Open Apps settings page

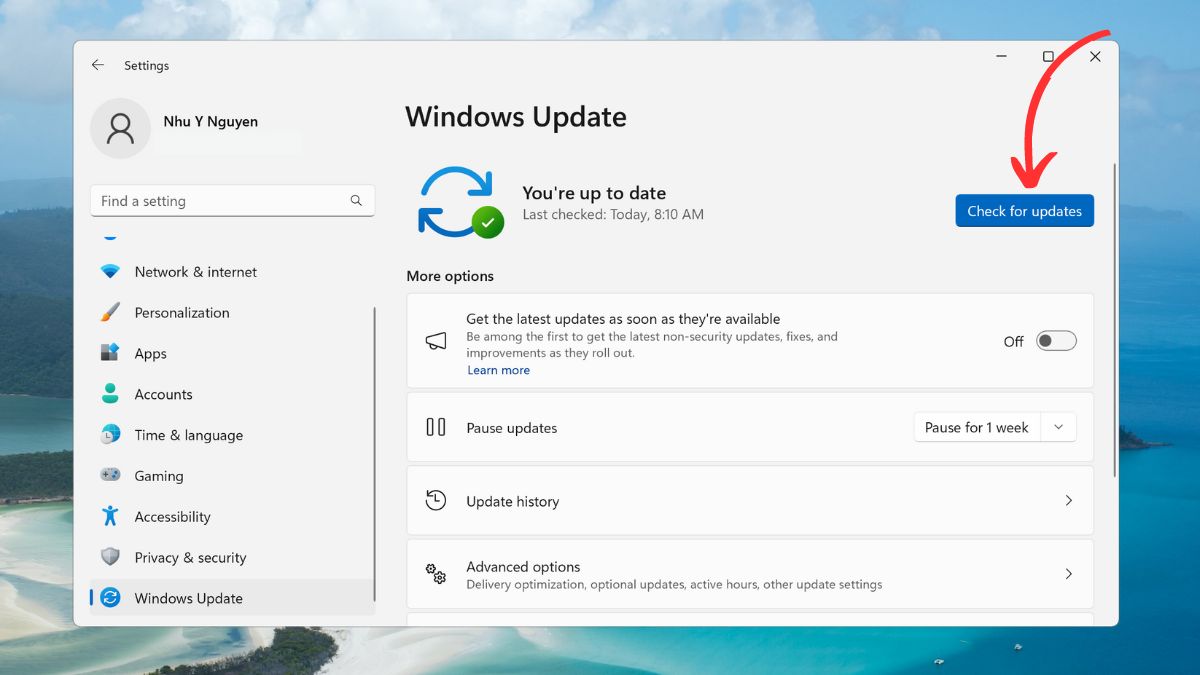231,353
